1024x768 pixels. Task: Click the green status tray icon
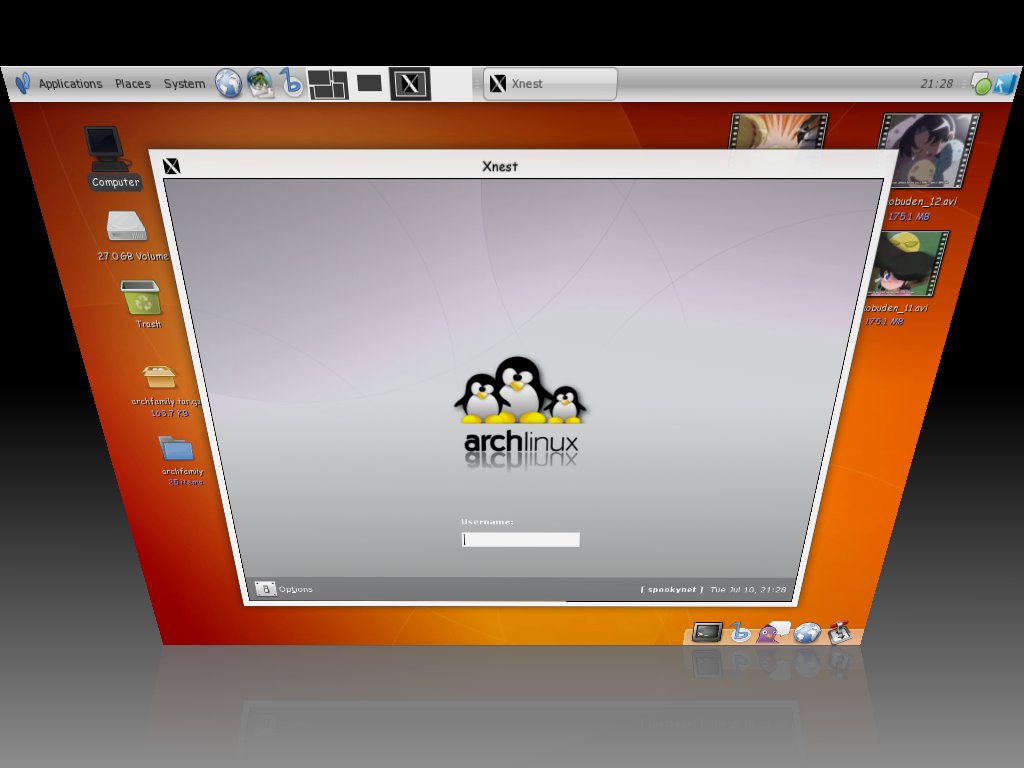coord(981,84)
